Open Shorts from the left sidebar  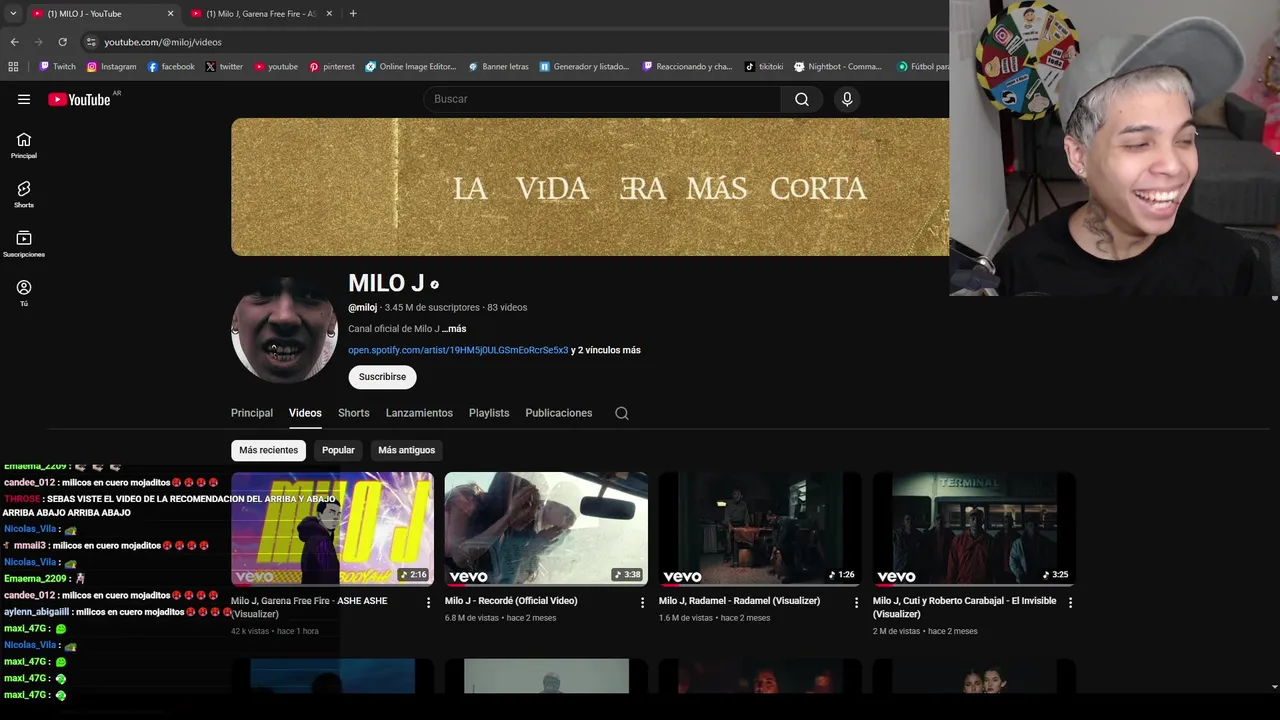(24, 194)
